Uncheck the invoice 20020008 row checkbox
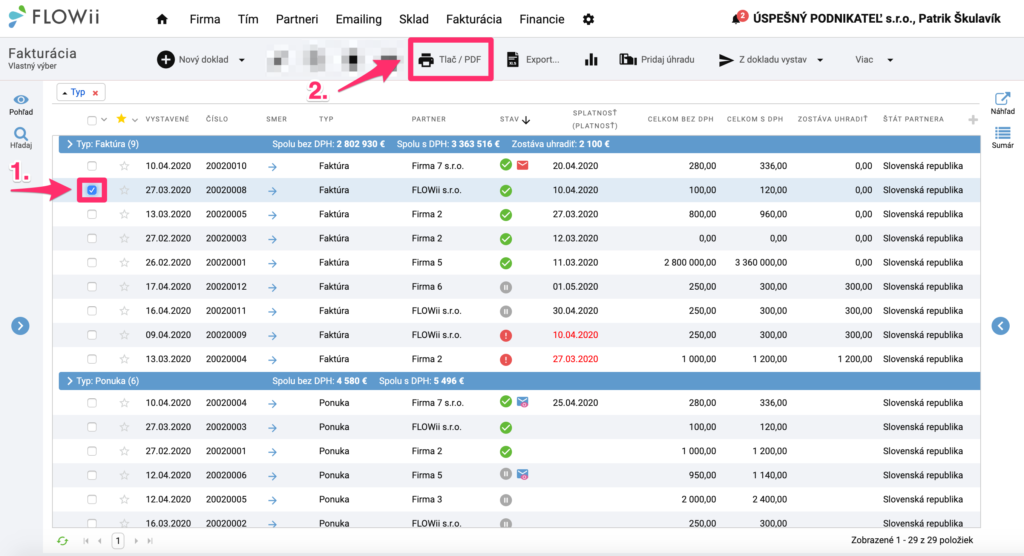Image resolution: width=1024 pixels, height=556 pixels. 91,190
